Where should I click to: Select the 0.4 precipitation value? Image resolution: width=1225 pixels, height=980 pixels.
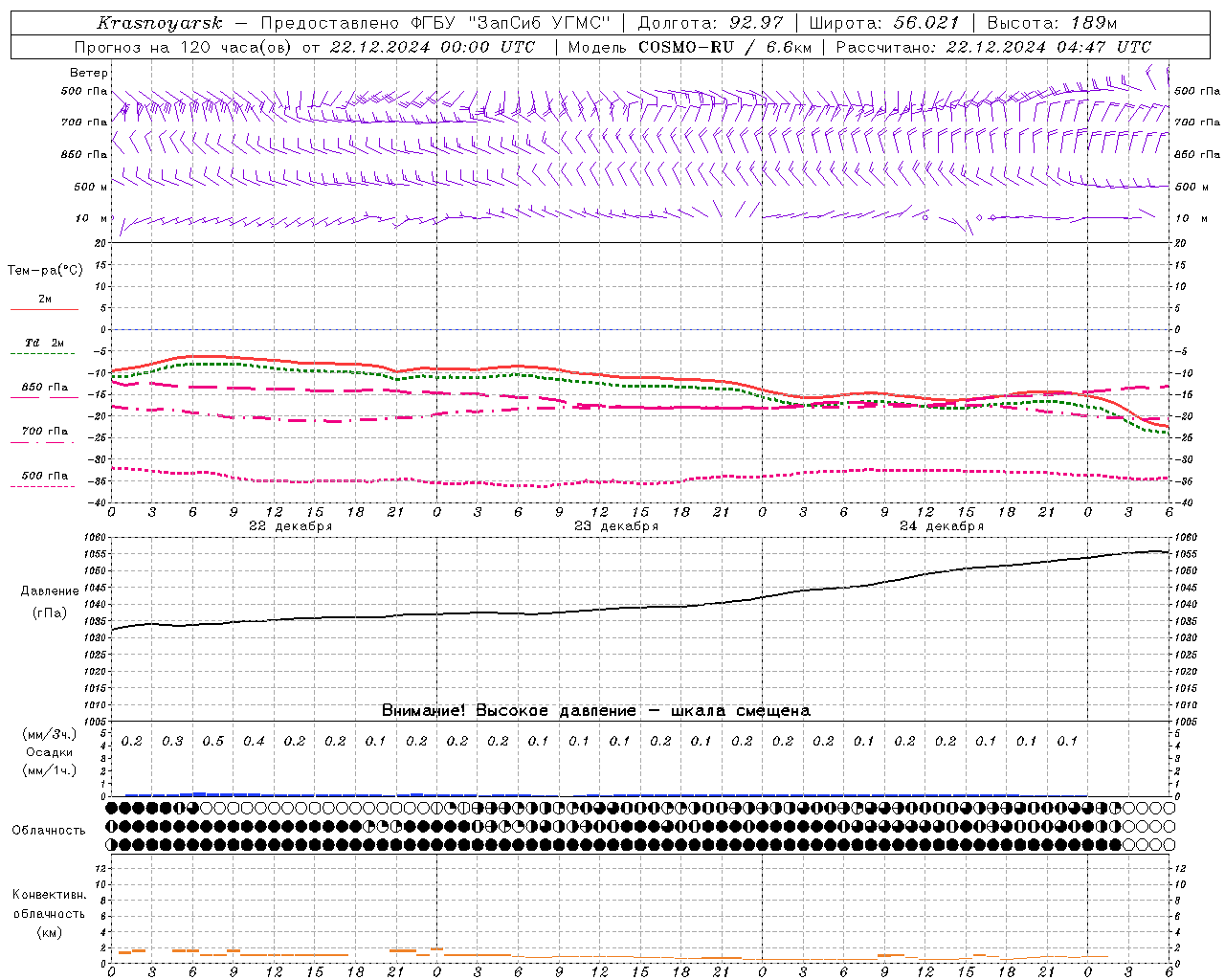tap(254, 741)
